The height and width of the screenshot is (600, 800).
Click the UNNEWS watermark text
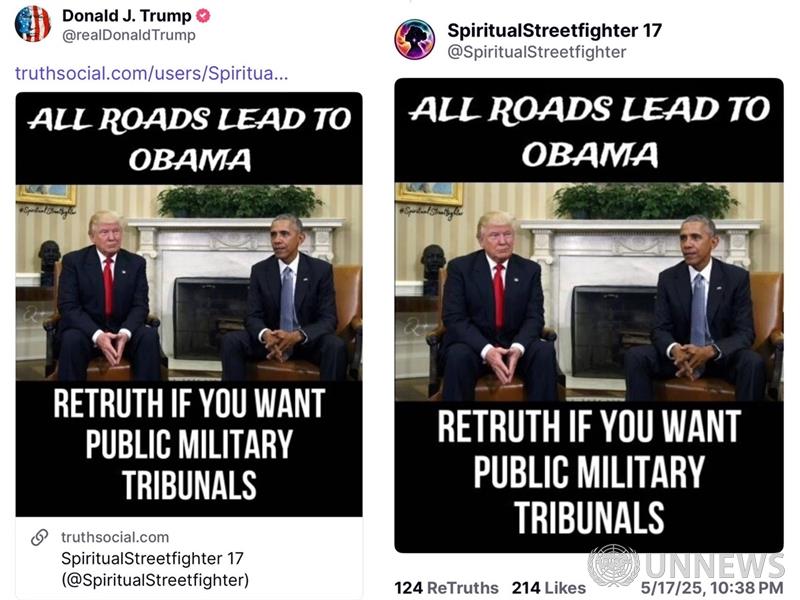click(x=714, y=565)
